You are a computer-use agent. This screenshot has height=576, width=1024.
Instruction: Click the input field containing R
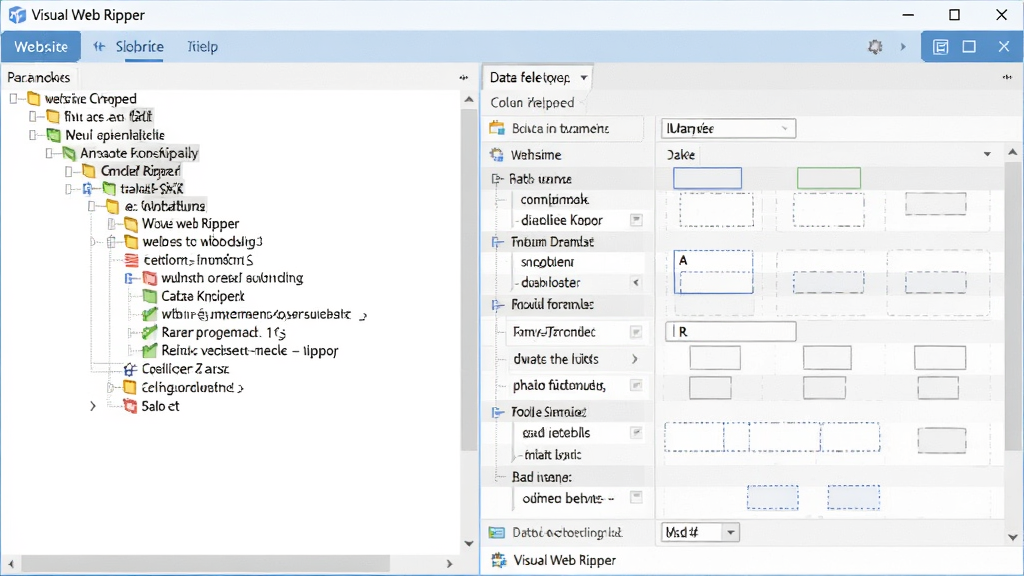pos(731,332)
